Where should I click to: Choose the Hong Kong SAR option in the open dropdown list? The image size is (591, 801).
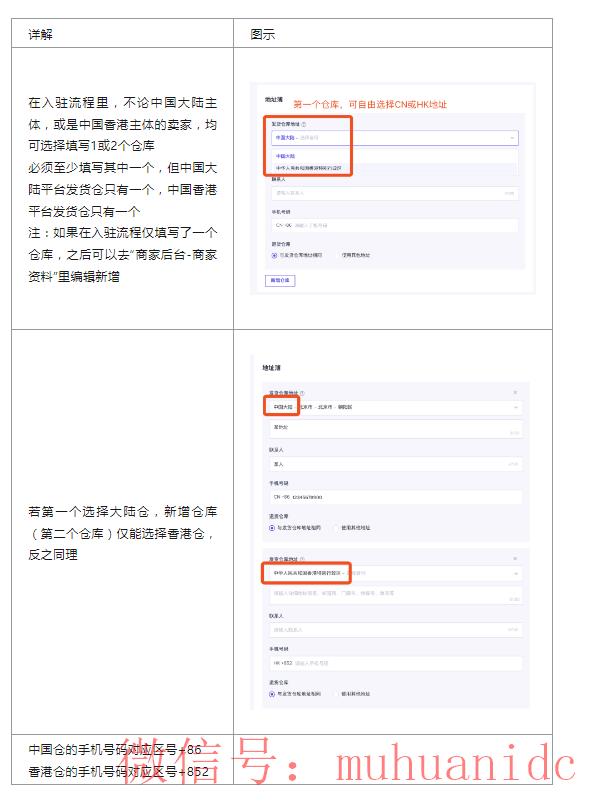pos(309,168)
